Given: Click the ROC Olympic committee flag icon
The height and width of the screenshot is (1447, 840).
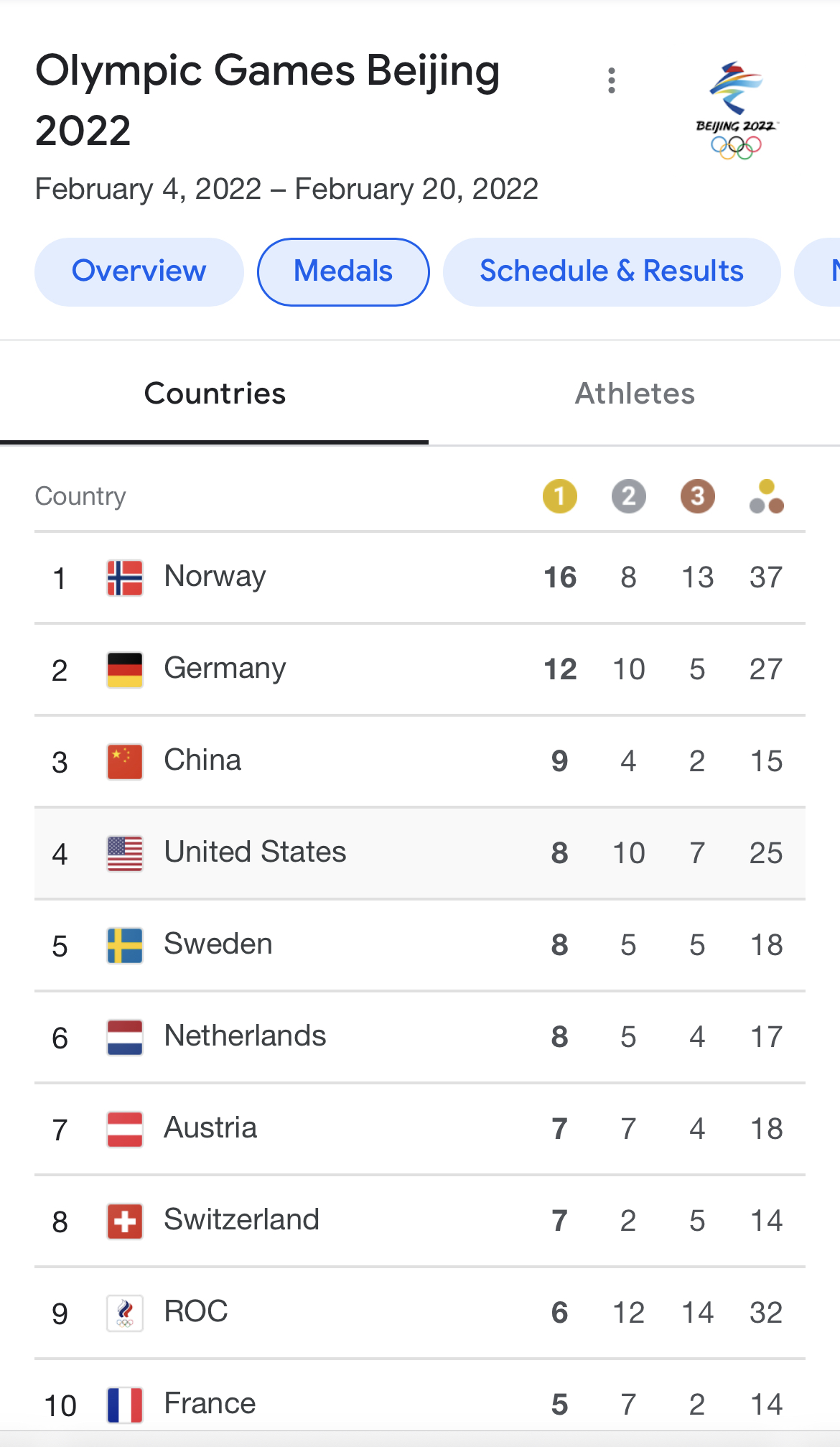Looking at the screenshot, I should point(125,1313).
